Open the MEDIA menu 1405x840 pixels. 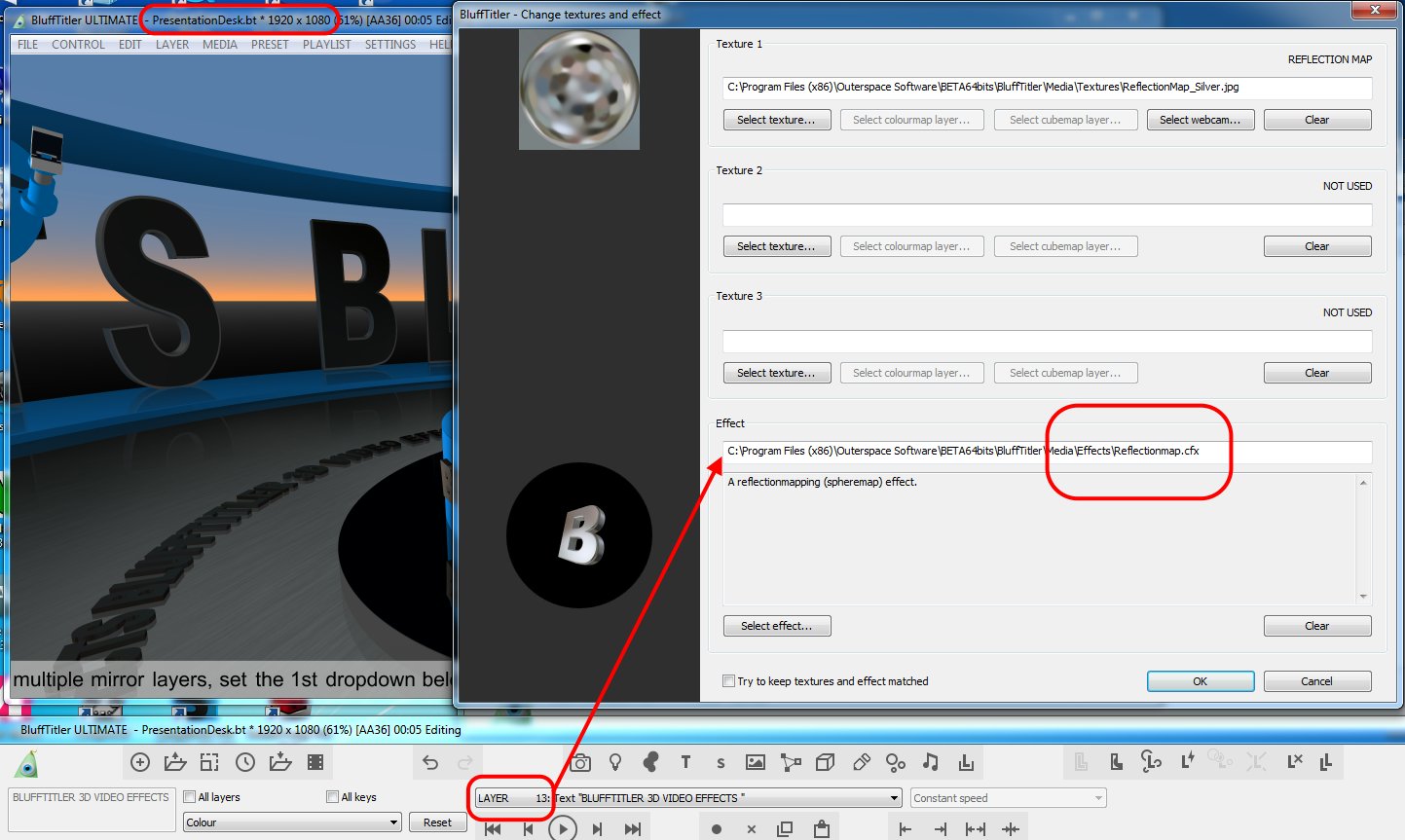[220, 45]
